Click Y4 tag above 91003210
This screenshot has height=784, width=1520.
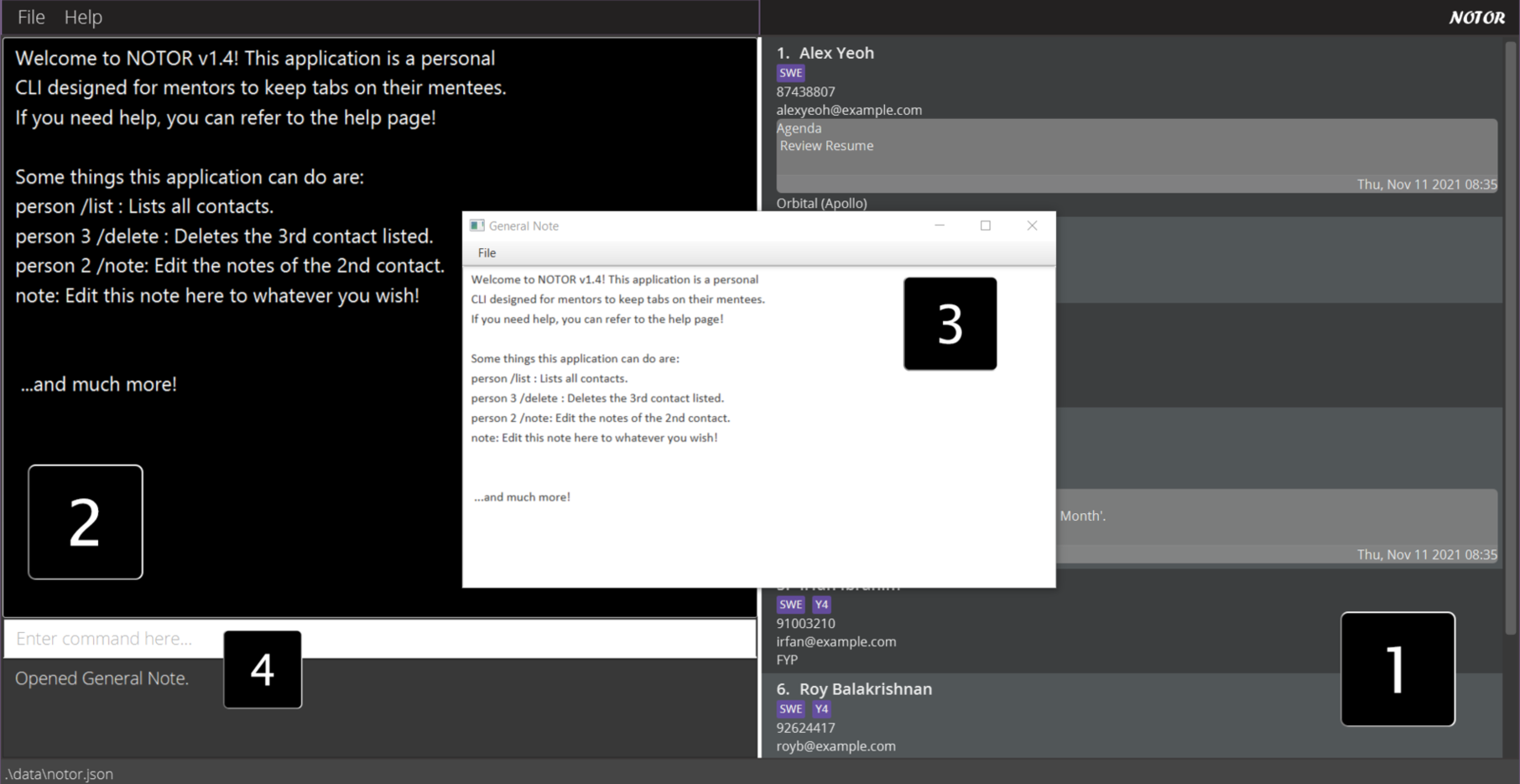821,605
